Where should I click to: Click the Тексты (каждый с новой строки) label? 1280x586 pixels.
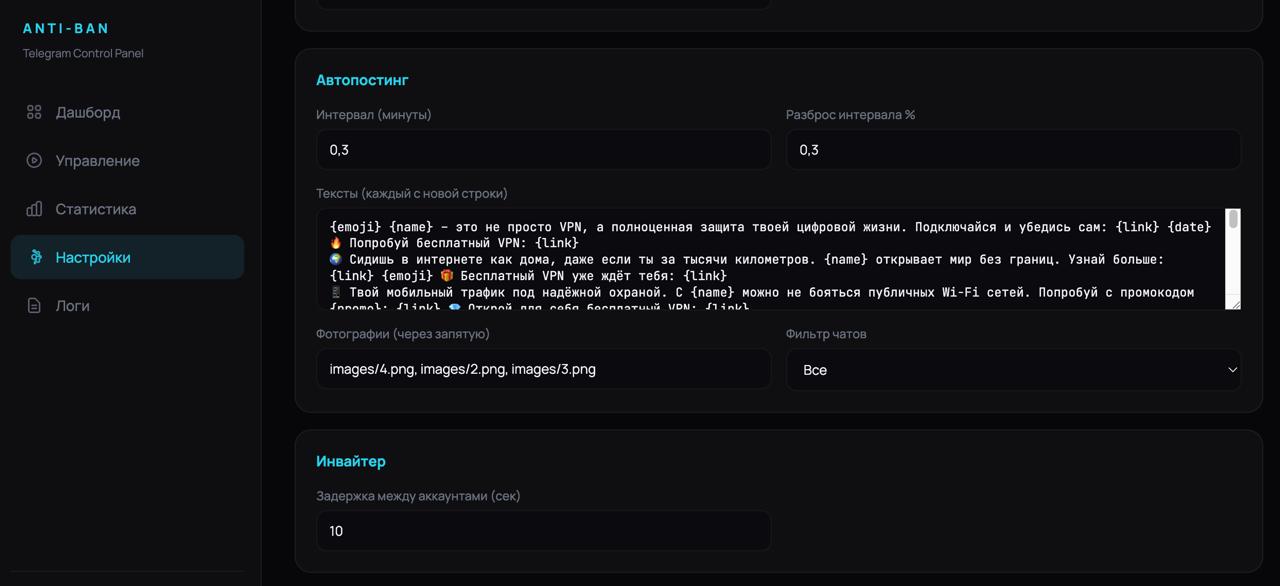pos(412,193)
